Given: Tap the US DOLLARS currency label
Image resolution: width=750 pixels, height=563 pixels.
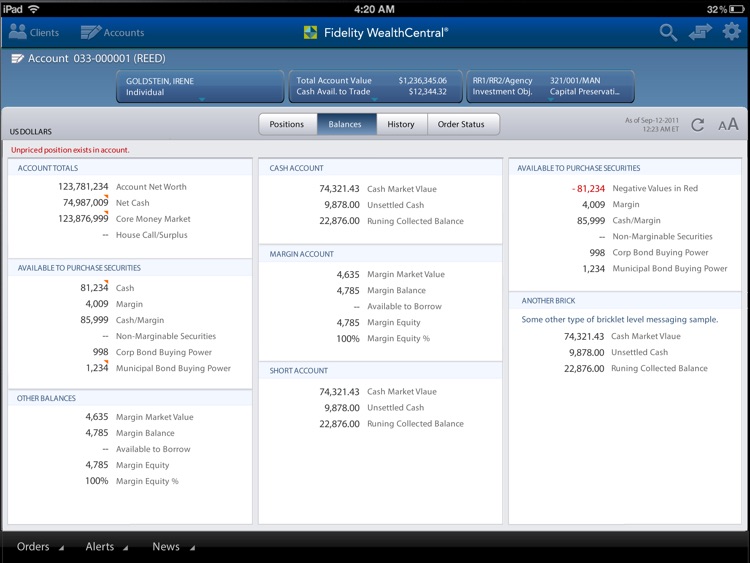Looking at the screenshot, I should point(31,132).
